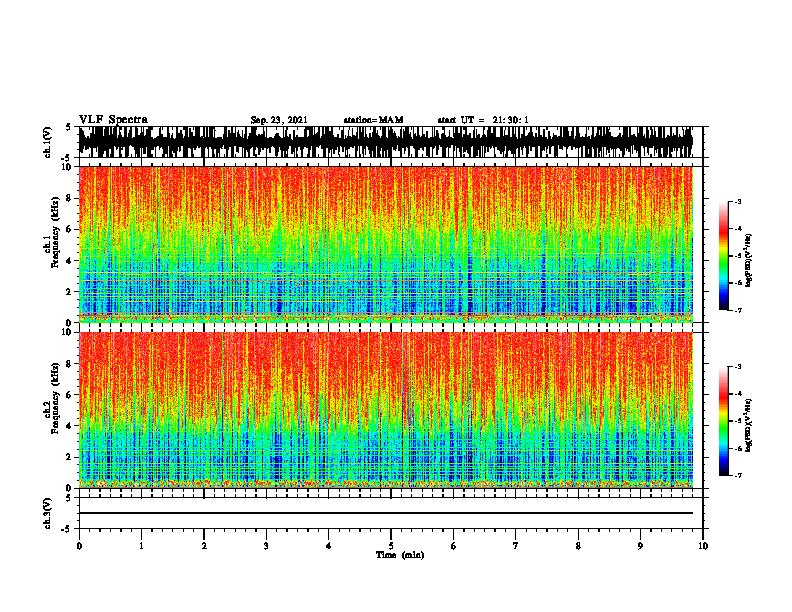Click the "Time (min)" axis title
This screenshot has width=792, height=612.
tap(400, 555)
